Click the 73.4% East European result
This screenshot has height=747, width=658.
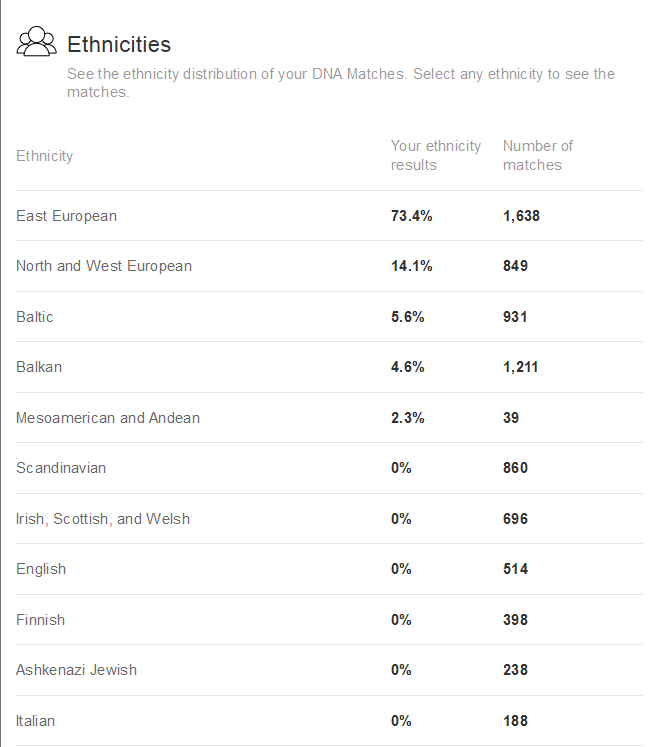tap(411, 216)
